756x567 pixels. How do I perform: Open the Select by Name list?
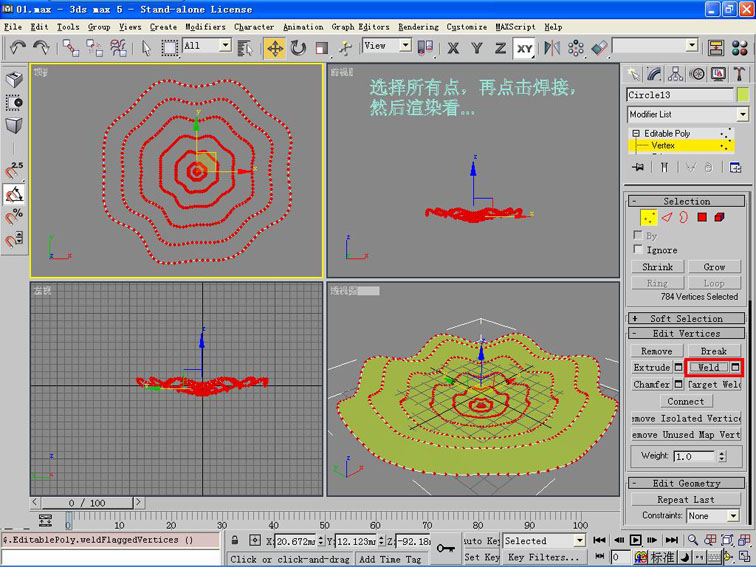[245, 48]
